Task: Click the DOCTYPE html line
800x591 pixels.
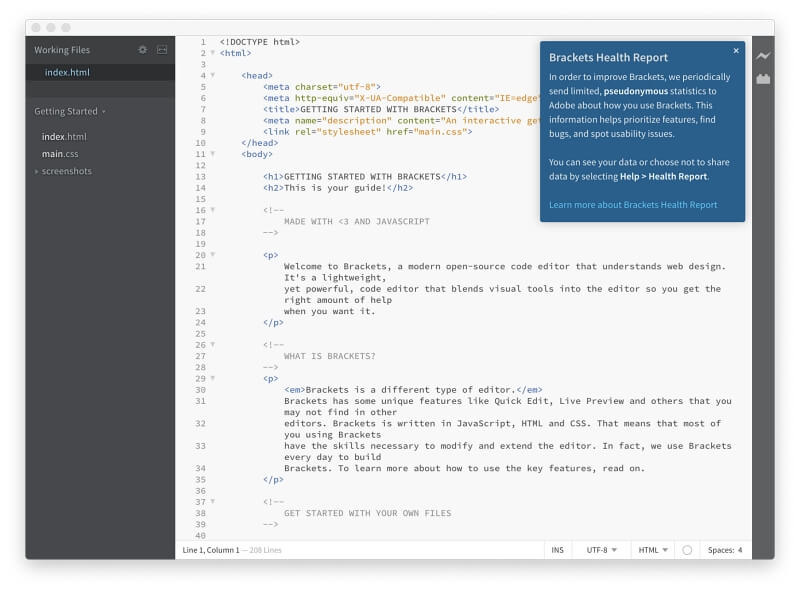Action: [260, 42]
